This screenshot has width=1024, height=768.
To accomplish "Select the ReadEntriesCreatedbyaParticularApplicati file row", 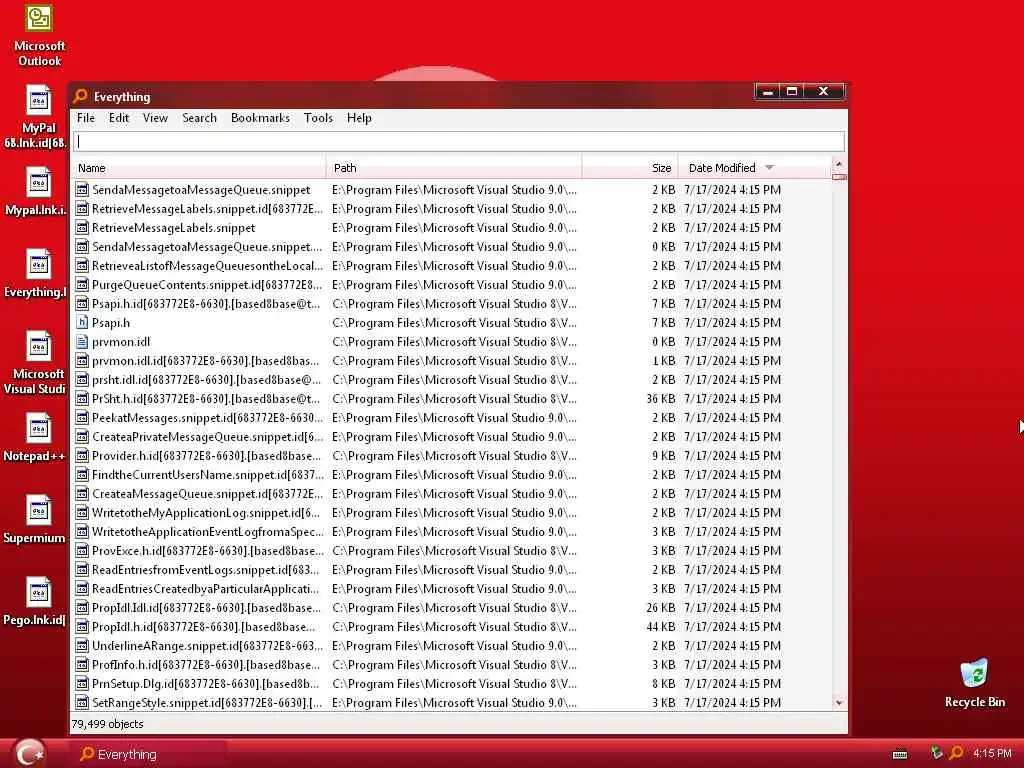I will (x=452, y=589).
